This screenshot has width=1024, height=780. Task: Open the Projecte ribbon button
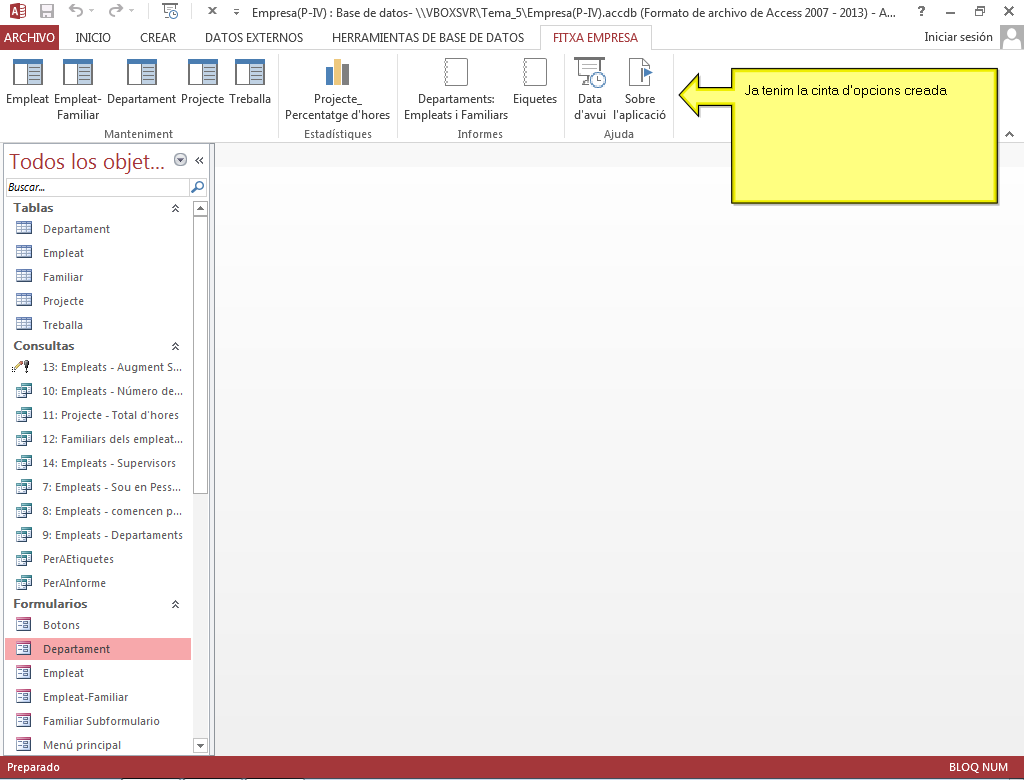pyautogui.click(x=202, y=82)
